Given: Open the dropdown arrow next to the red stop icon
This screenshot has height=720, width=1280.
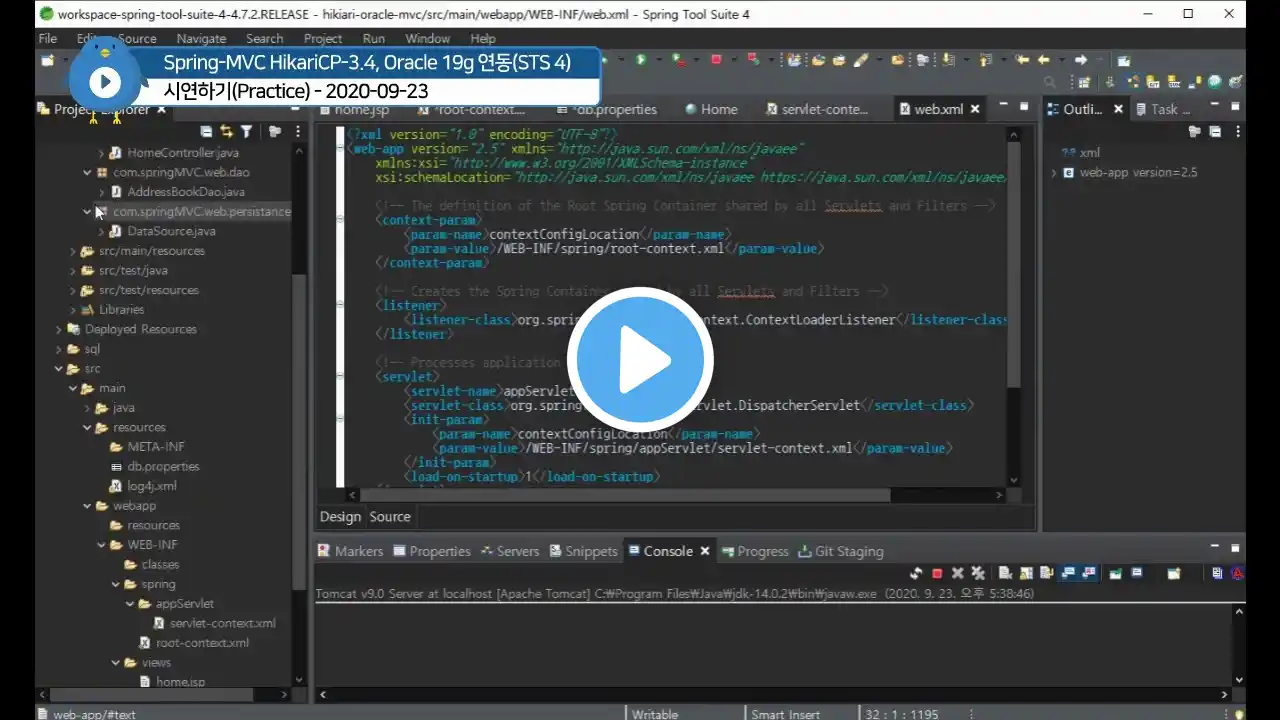Looking at the screenshot, I should click(734, 60).
